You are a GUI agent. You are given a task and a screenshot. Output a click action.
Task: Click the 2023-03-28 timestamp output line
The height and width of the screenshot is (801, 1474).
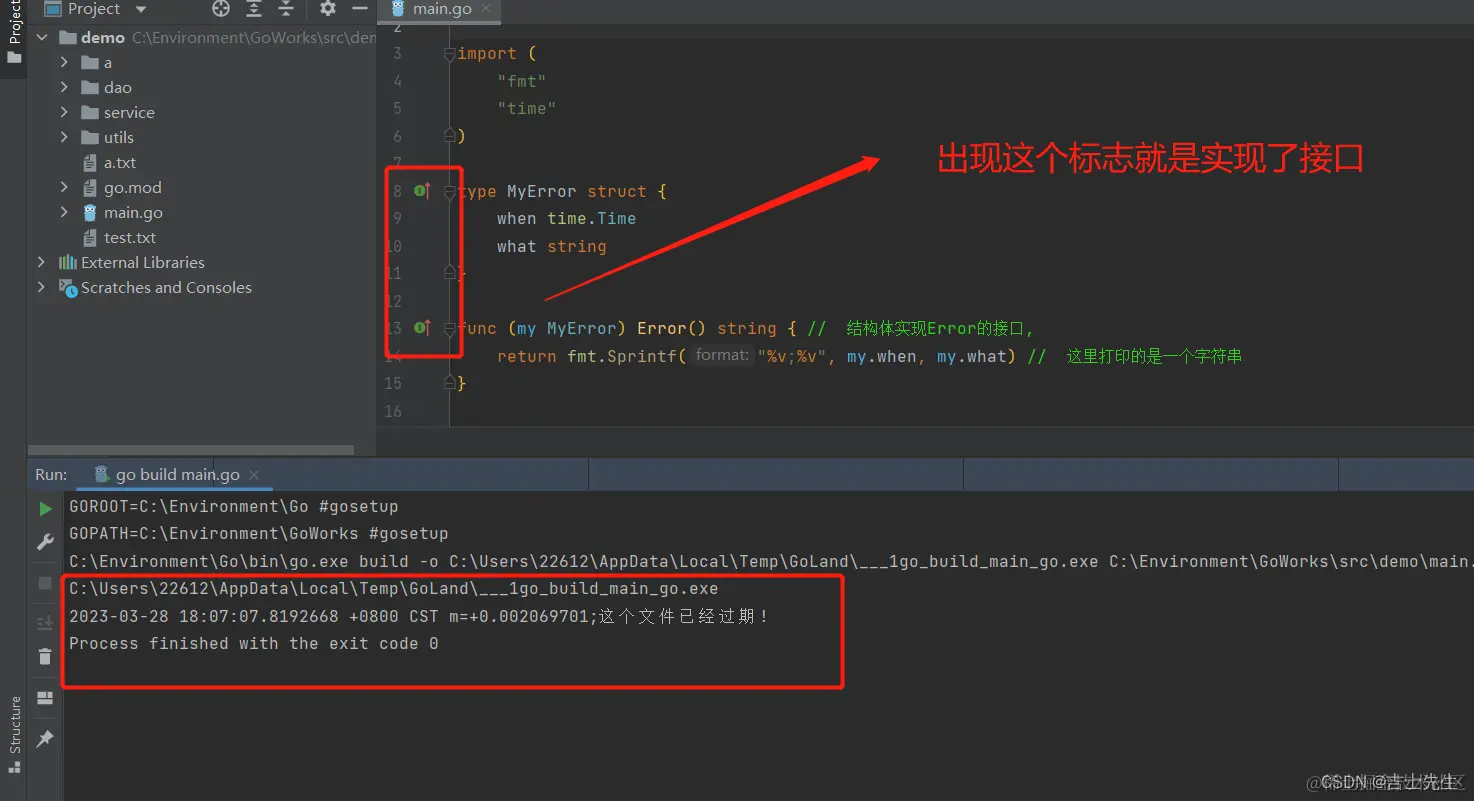click(419, 616)
